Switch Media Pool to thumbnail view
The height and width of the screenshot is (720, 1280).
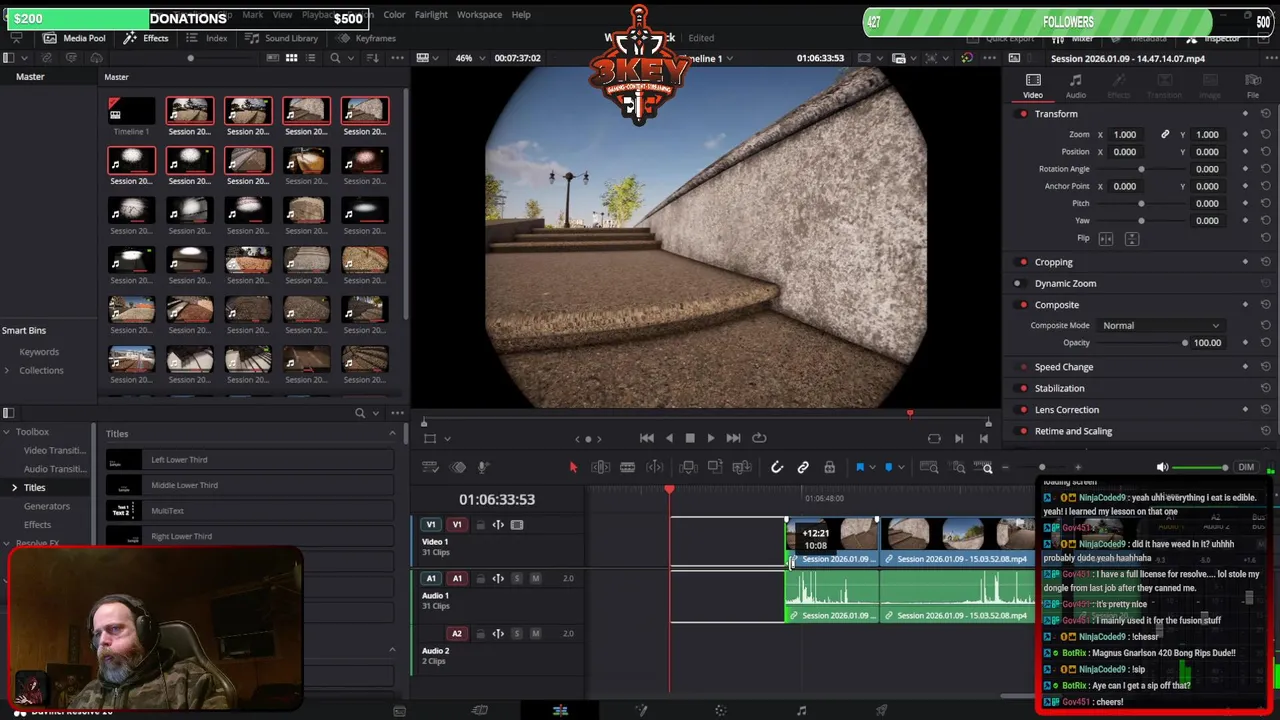[x=292, y=58]
